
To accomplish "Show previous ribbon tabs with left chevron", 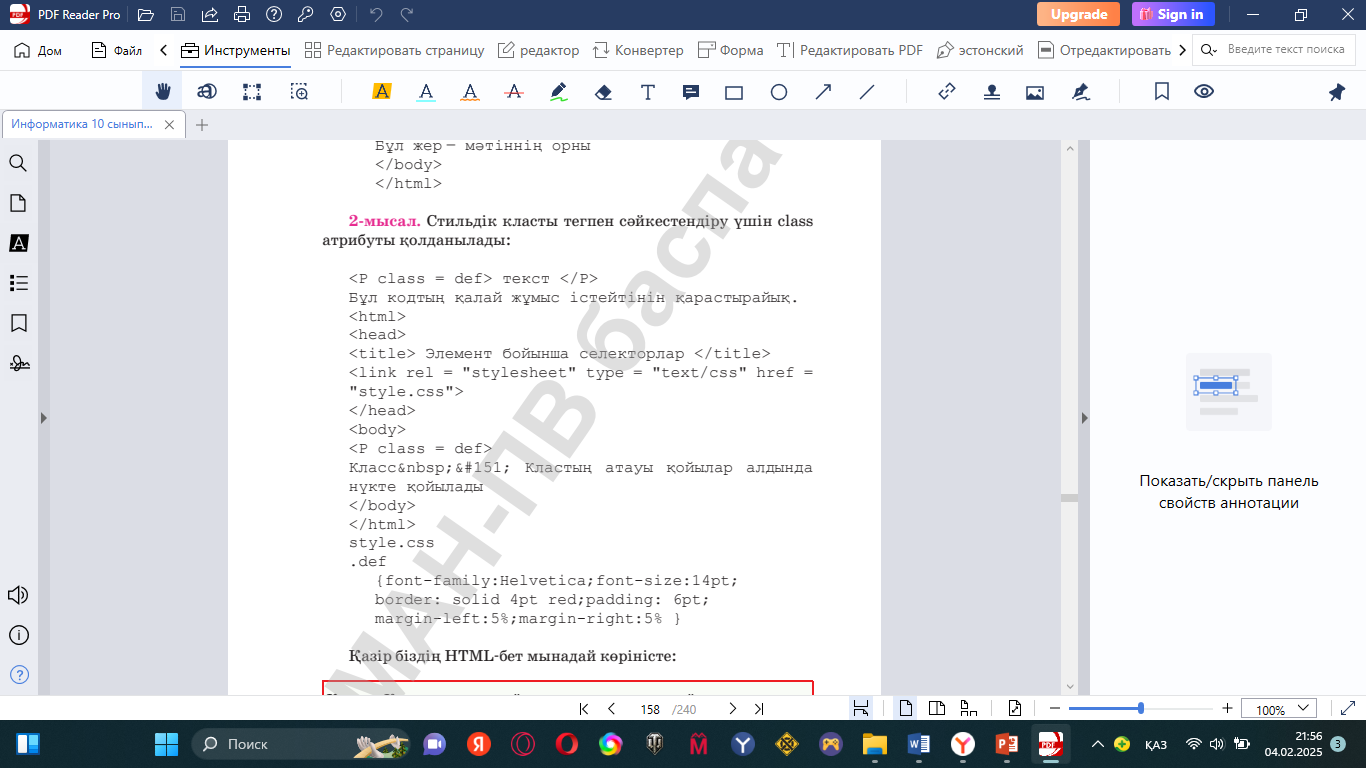I will [163, 50].
